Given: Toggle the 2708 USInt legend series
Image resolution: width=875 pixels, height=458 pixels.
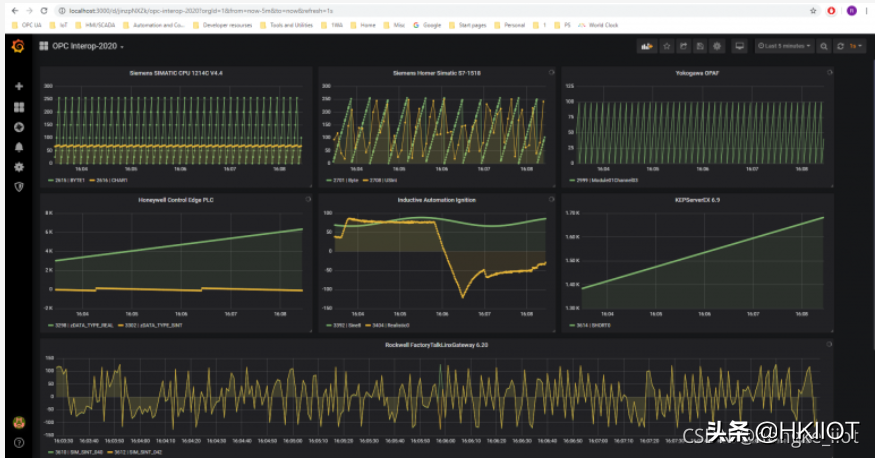Looking at the screenshot, I should click(380, 180).
